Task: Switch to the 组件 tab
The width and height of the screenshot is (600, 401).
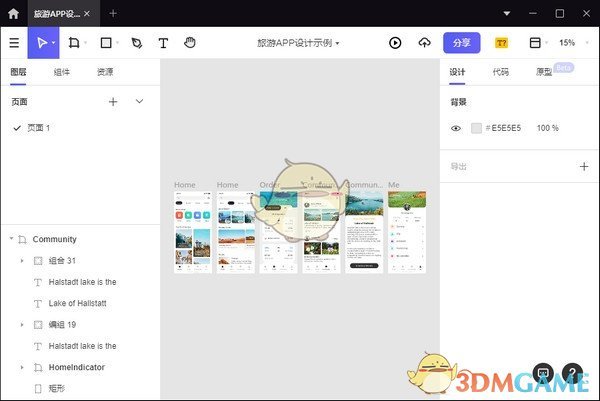Action: pyautogui.click(x=61, y=72)
